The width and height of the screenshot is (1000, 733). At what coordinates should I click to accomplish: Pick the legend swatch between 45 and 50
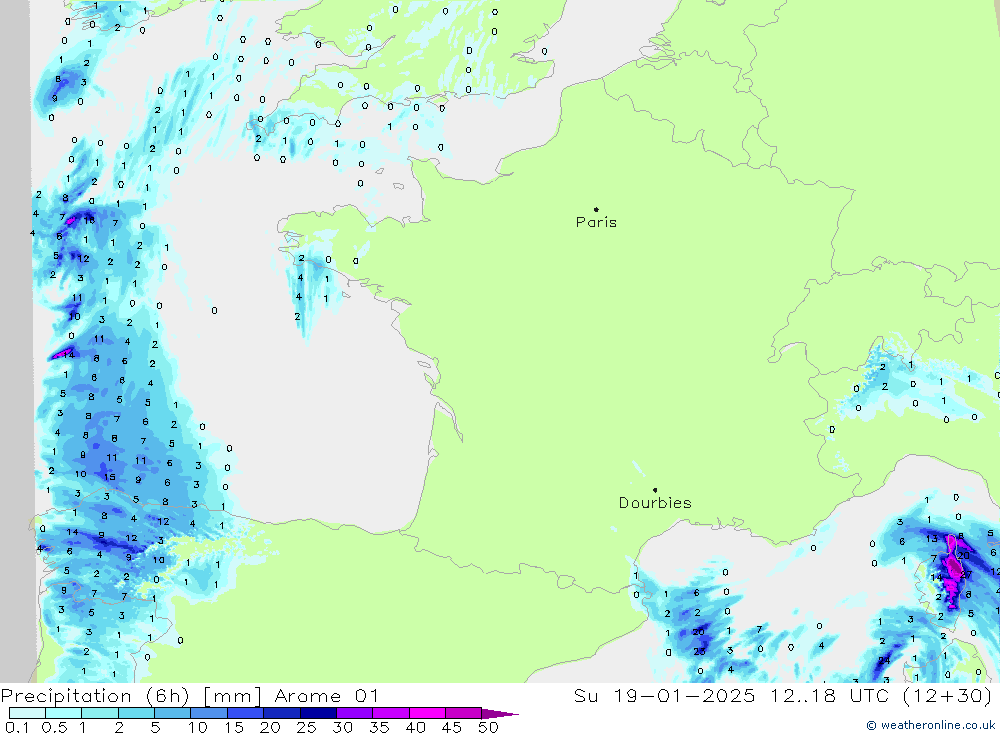click(463, 713)
